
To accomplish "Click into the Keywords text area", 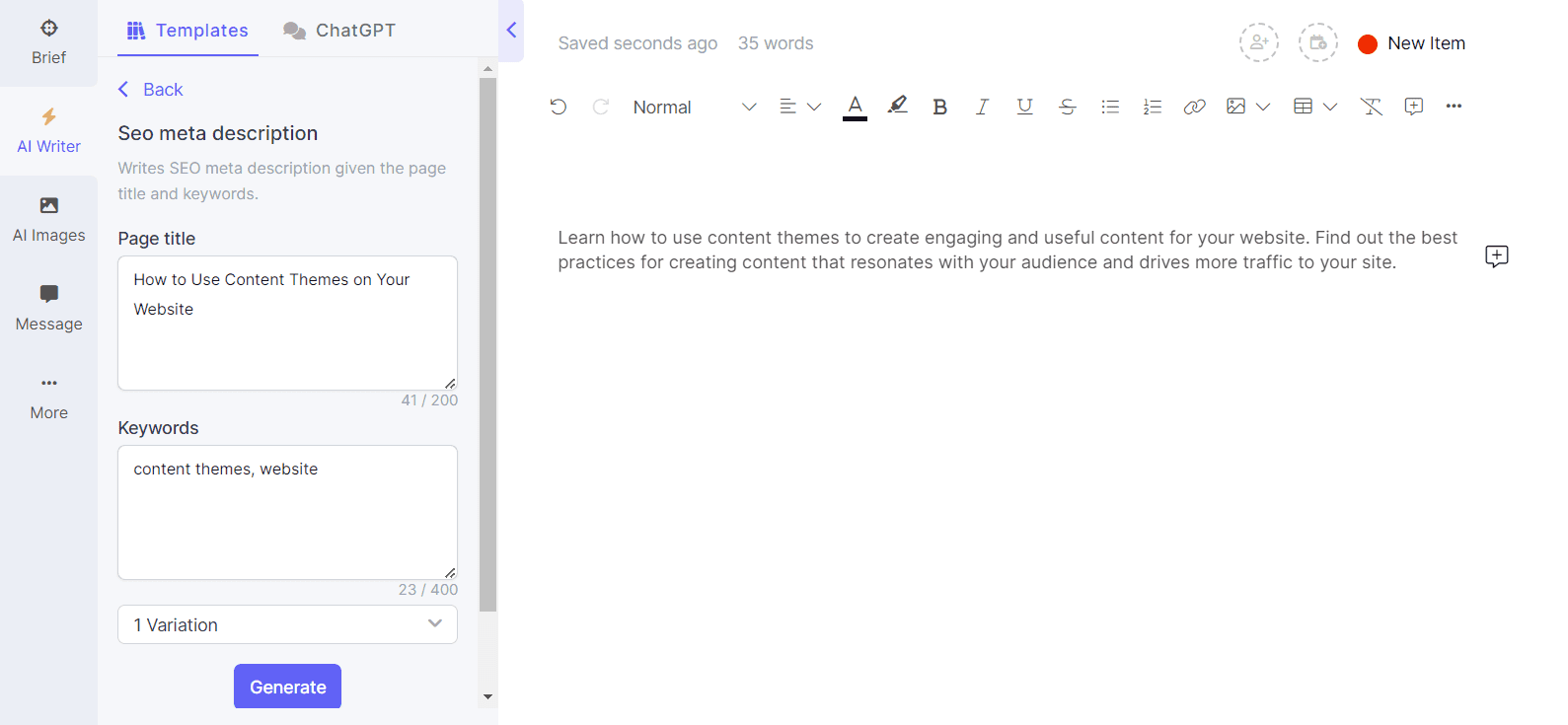I will [287, 512].
